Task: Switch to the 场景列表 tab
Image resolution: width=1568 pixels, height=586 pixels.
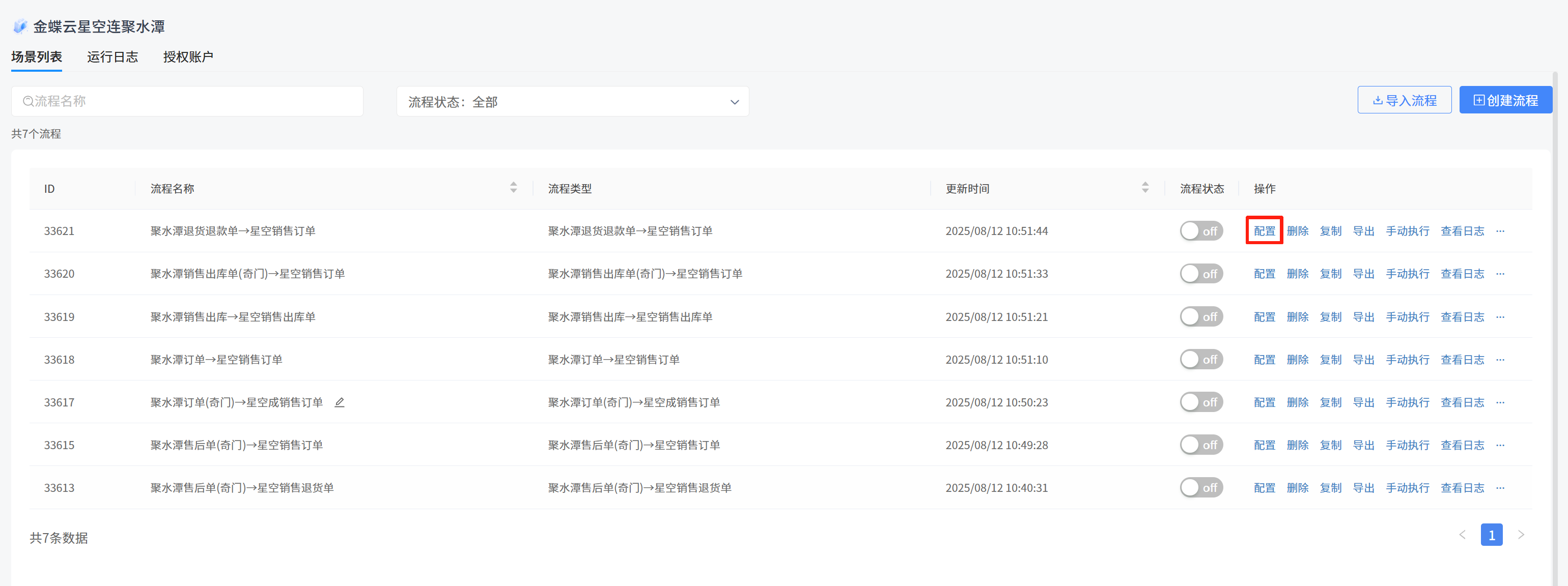Action: point(37,57)
